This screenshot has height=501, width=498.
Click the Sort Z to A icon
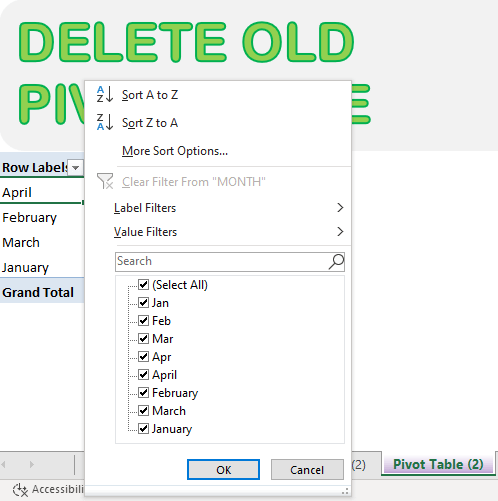105,122
